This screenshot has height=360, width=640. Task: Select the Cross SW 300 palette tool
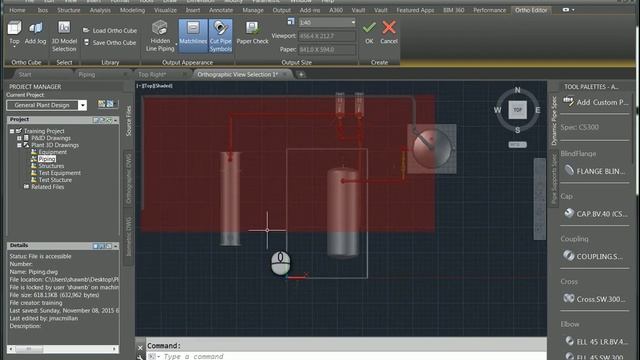[x=595, y=299]
